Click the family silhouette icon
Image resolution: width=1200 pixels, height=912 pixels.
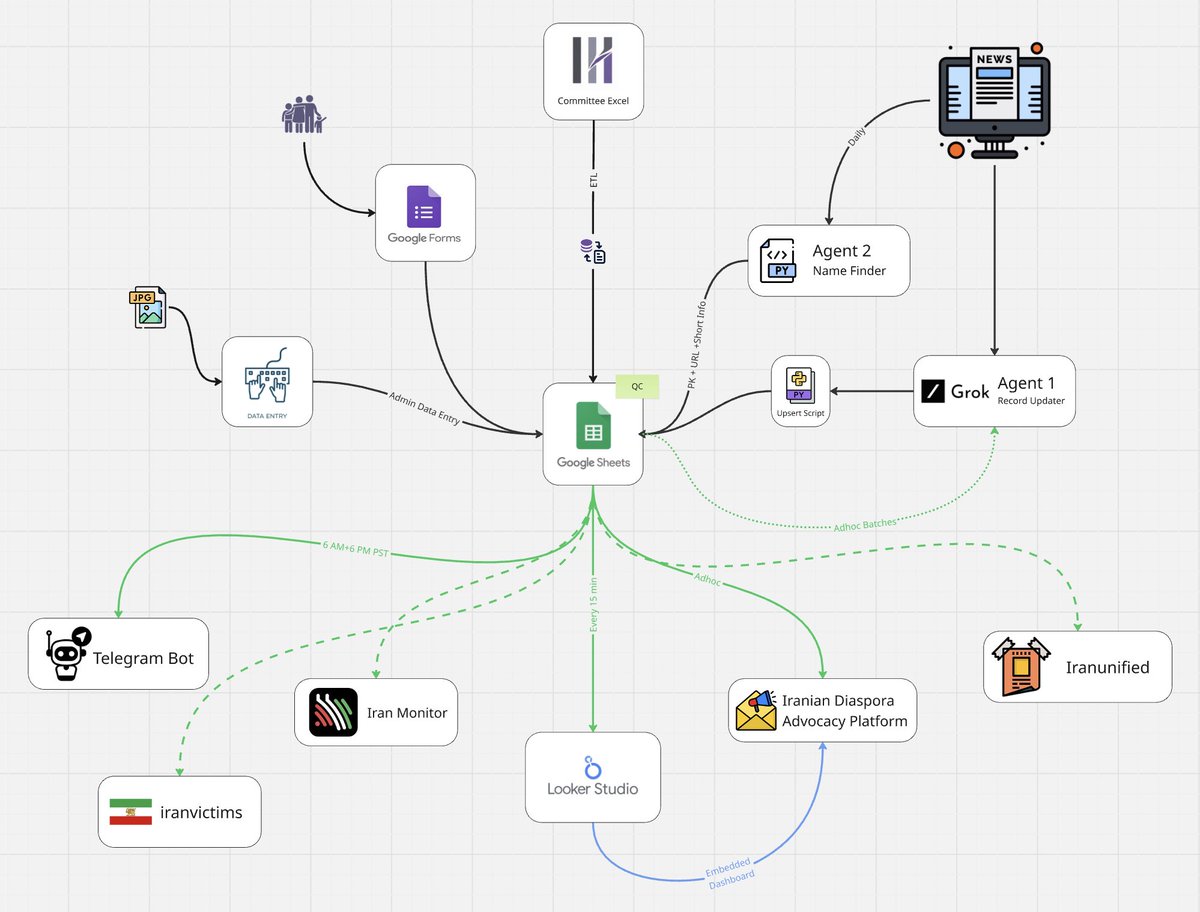pyautogui.click(x=304, y=114)
